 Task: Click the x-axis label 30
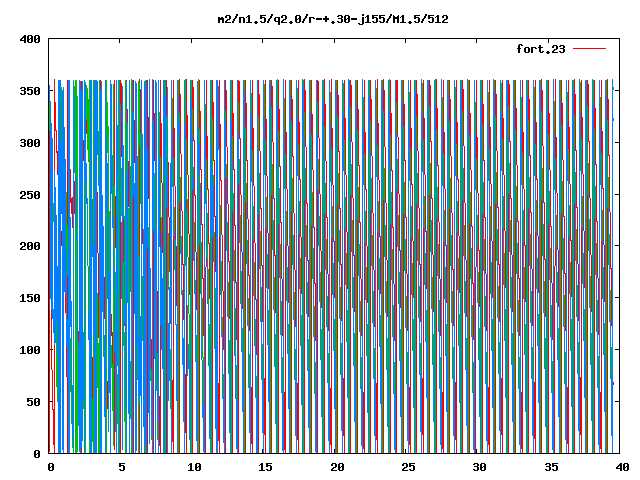(480, 467)
